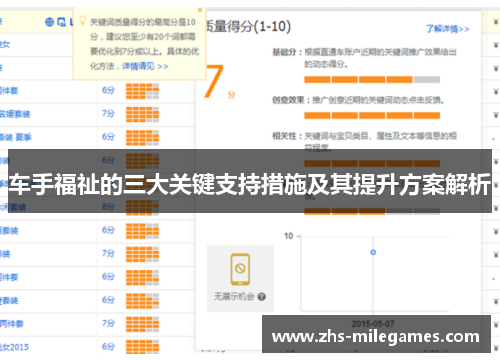Click the 6分 score in the 套装 夏季 row
The width and height of the screenshot is (500, 362).
point(108,137)
